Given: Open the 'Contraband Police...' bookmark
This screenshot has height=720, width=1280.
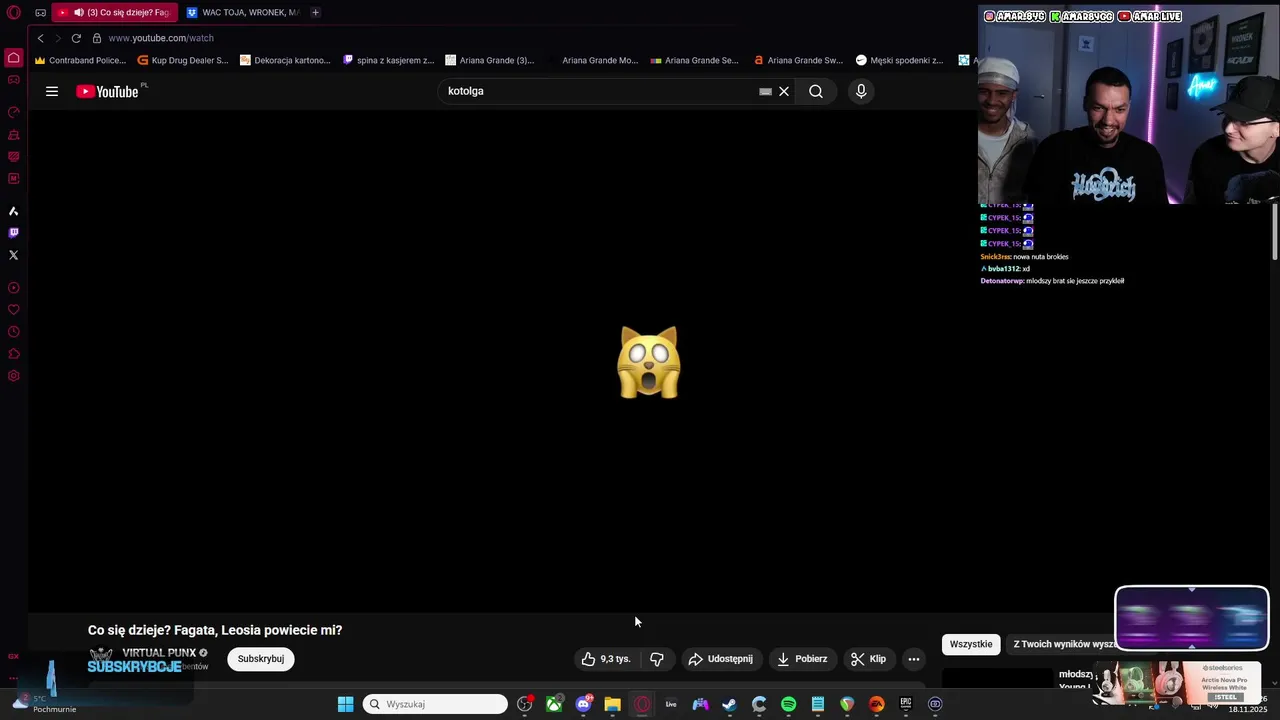Looking at the screenshot, I should tap(80, 60).
